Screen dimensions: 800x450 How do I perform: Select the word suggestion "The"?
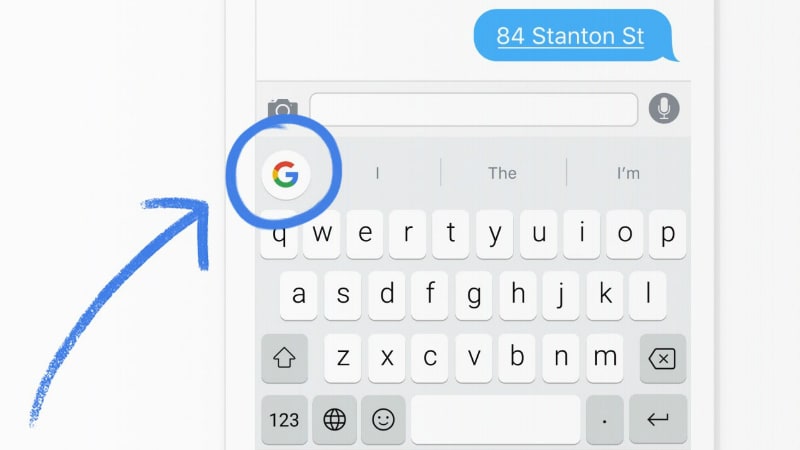coord(503,173)
